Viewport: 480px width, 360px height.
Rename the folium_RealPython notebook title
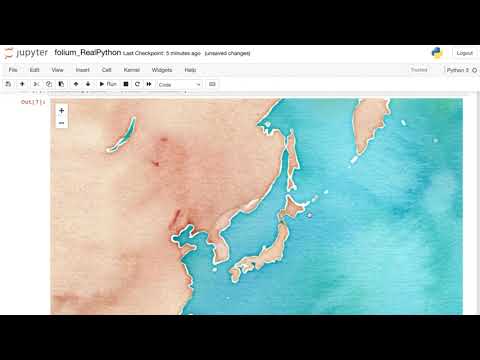(87, 53)
